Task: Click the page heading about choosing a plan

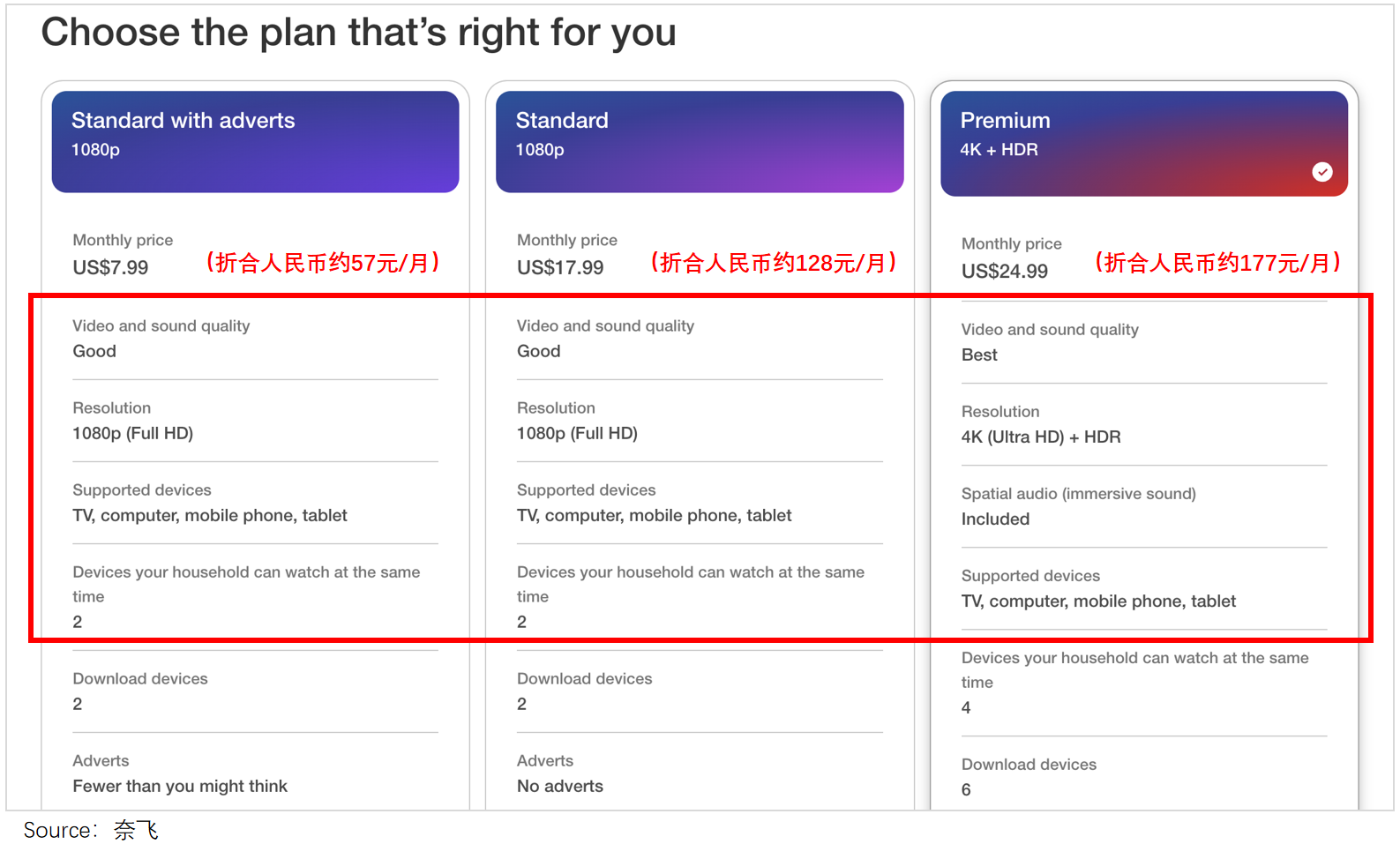Action: tap(358, 33)
